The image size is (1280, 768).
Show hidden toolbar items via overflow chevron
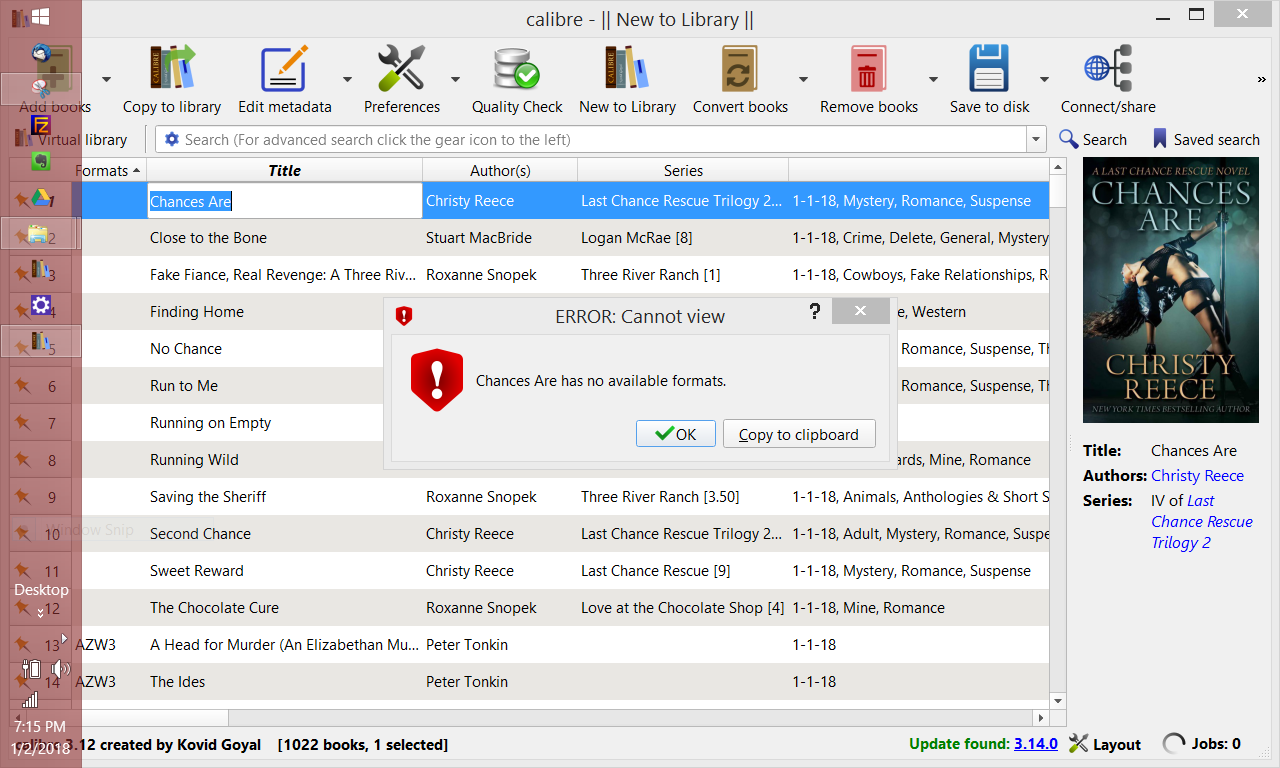tap(1262, 80)
